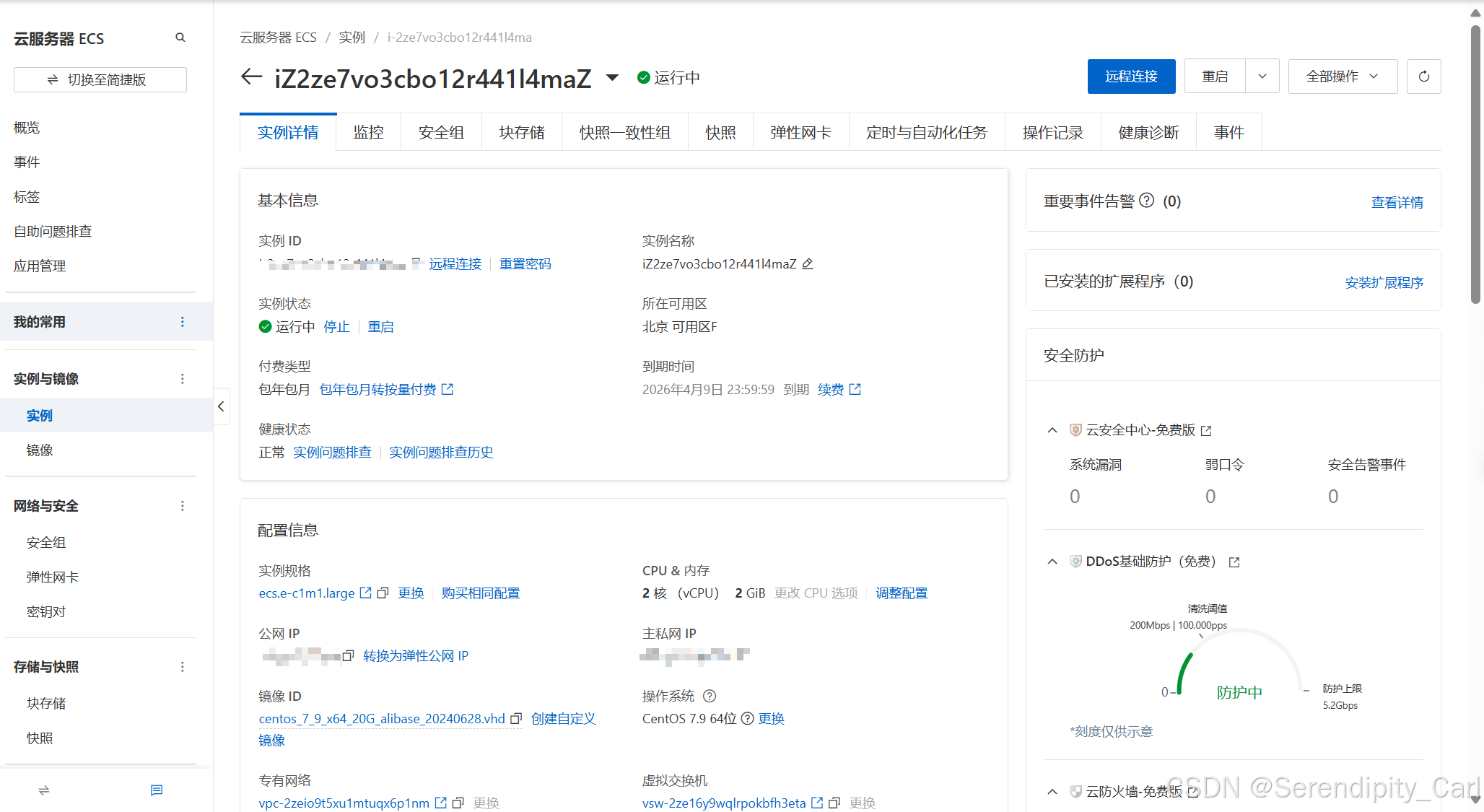Viewport: 1484px width, 812px height.
Task: Copy the ecs.e-c1m1.large spec with the copy icon
Action: click(383, 593)
